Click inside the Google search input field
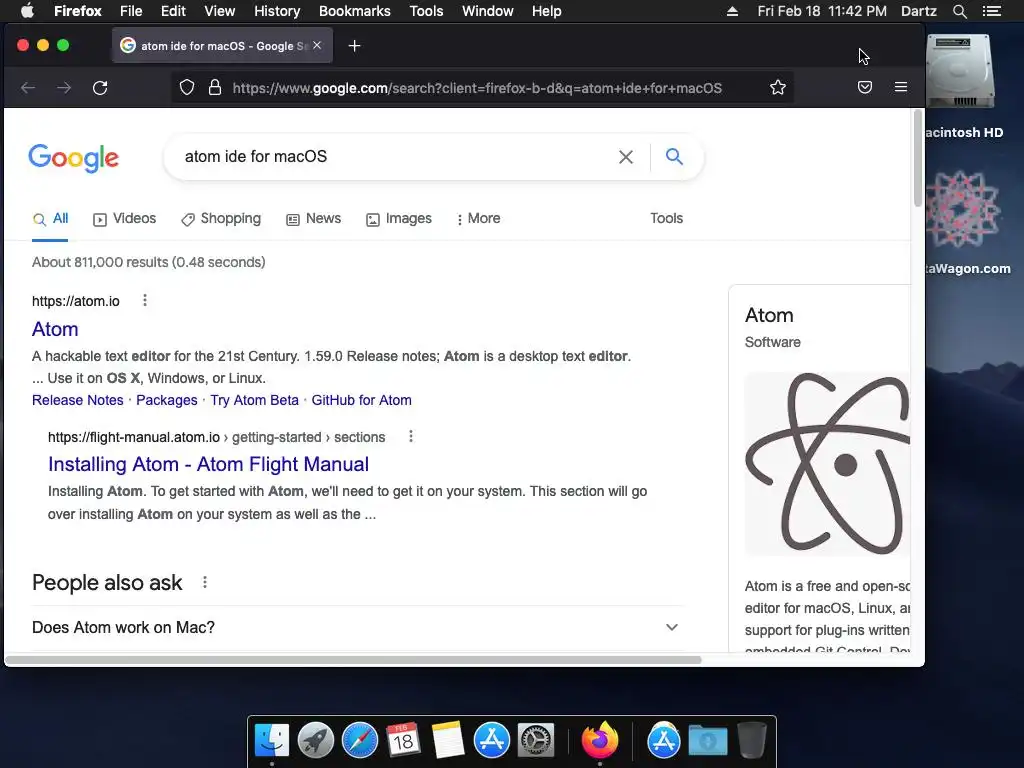The image size is (1024, 768). [392, 157]
